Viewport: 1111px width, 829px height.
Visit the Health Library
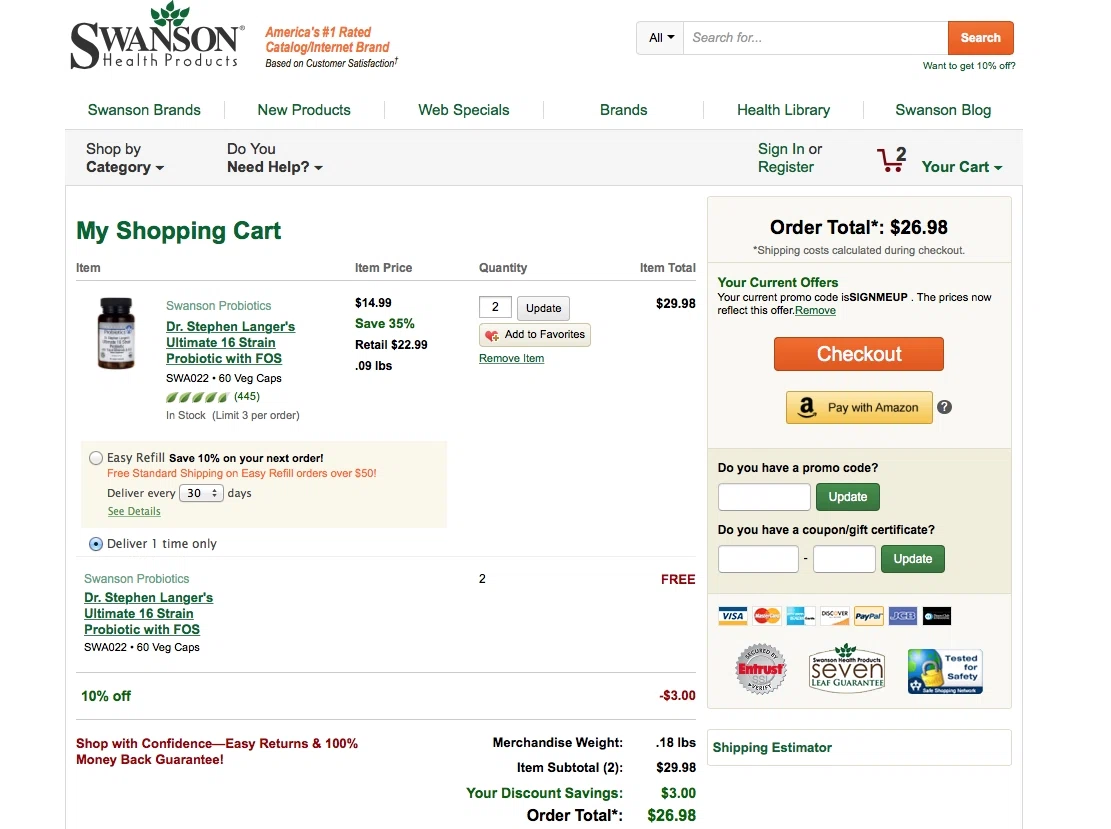784,110
